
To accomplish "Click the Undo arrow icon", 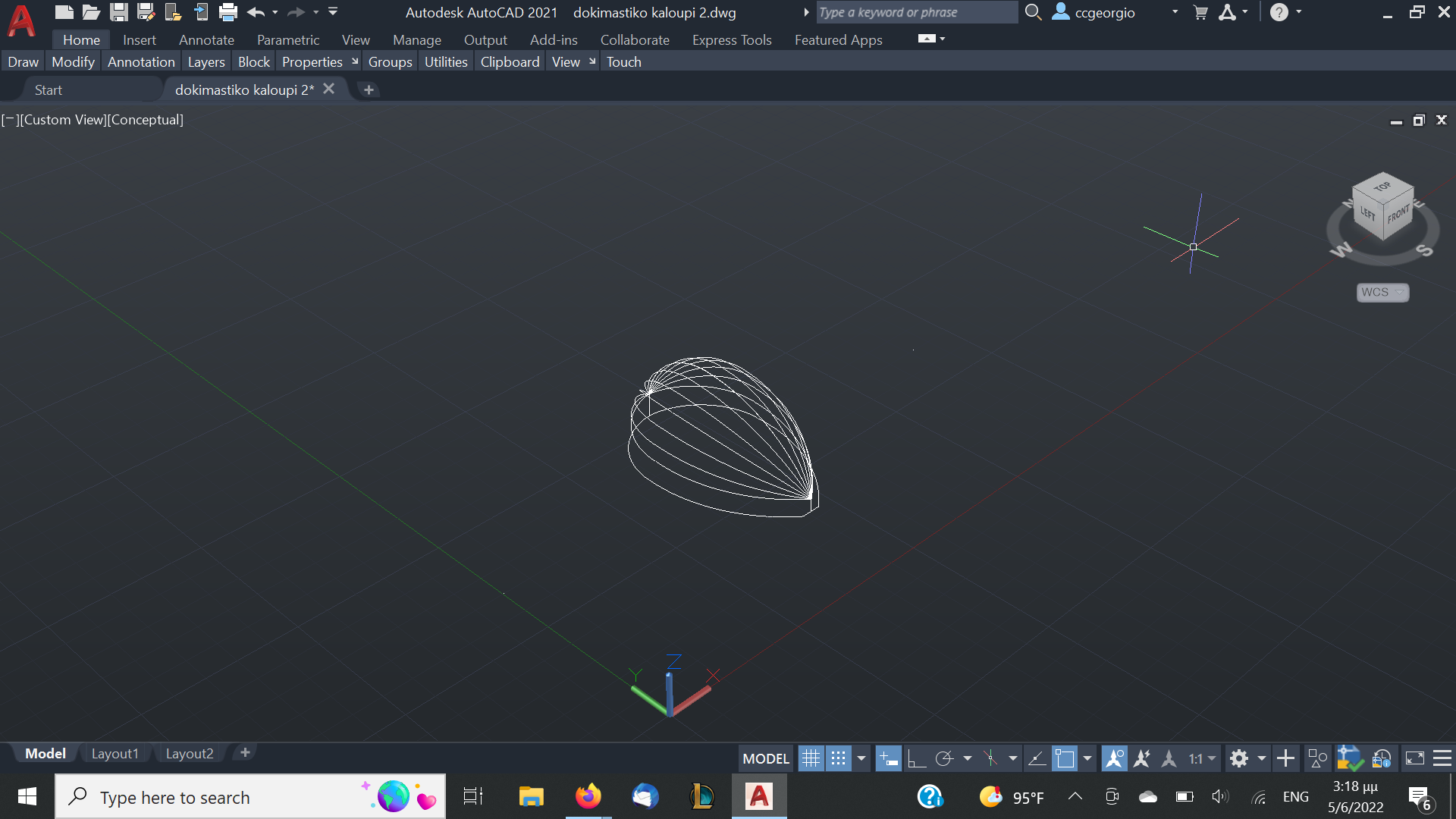I will pyautogui.click(x=256, y=12).
